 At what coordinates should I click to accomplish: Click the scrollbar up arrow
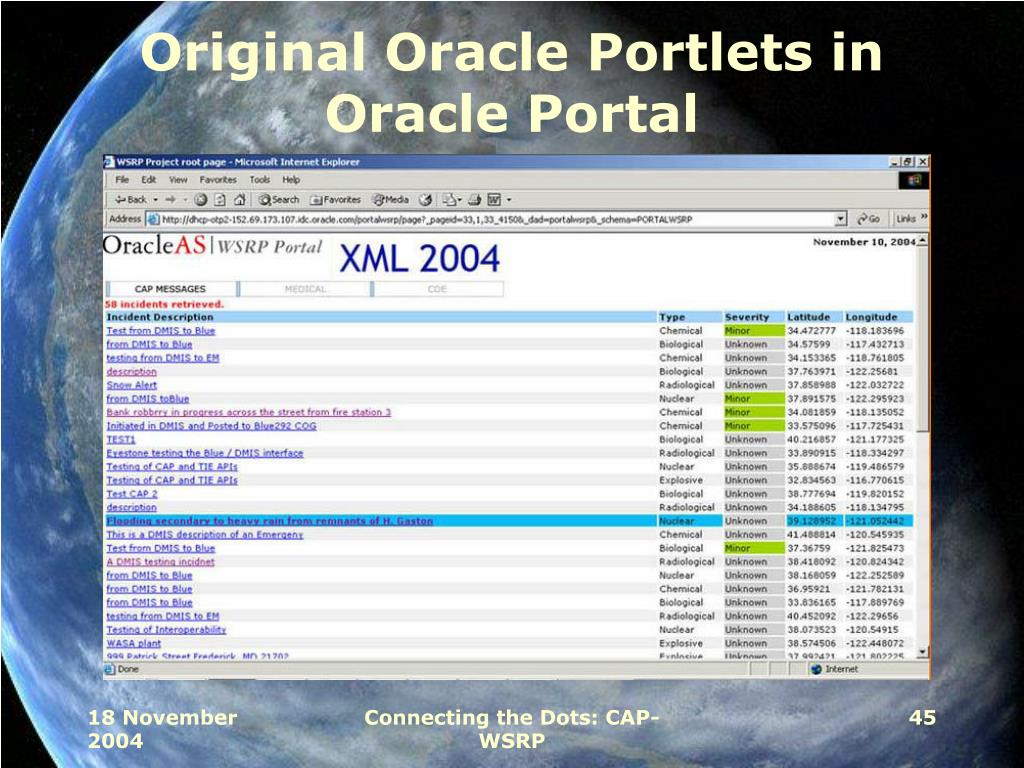coord(922,240)
